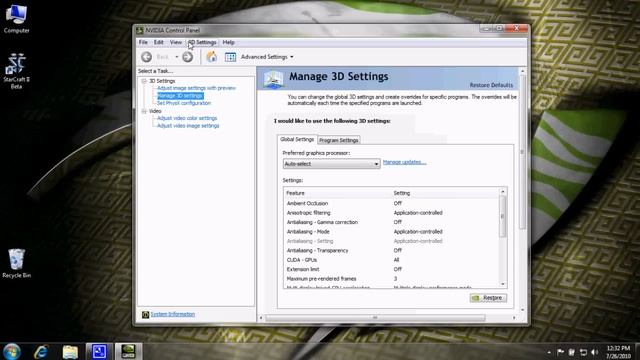Select the Anisotropic filtering row
Viewport: 640px width, 360px height.
(x=391, y=213)
